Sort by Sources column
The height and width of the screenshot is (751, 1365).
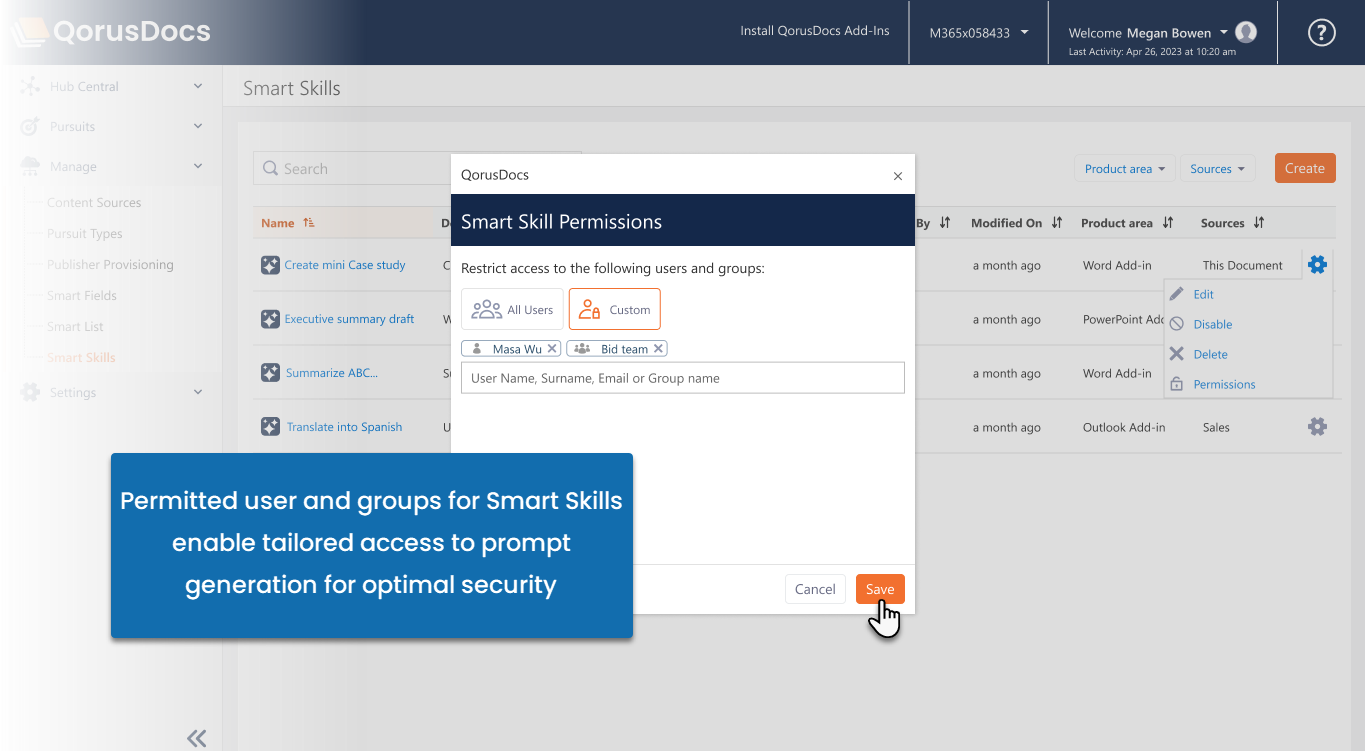(x=1259, y=223)
